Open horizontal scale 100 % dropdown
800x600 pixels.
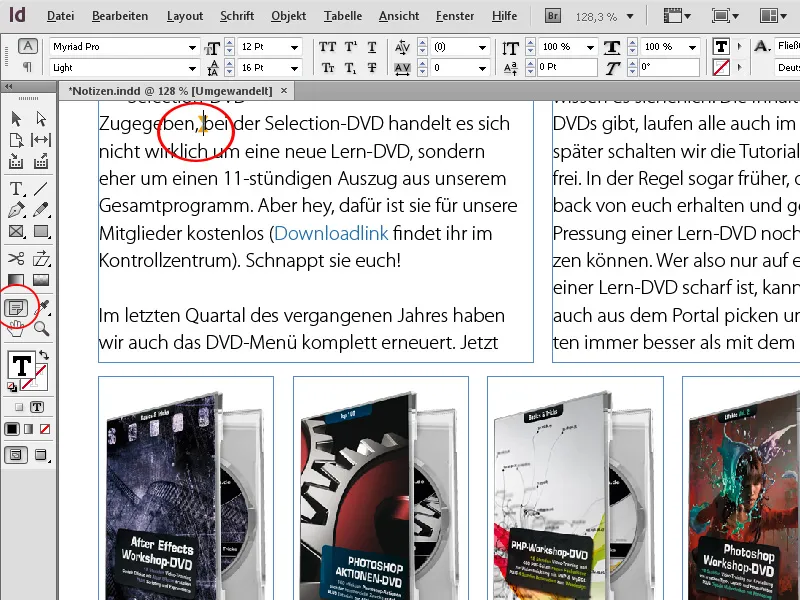pos(692,47)
